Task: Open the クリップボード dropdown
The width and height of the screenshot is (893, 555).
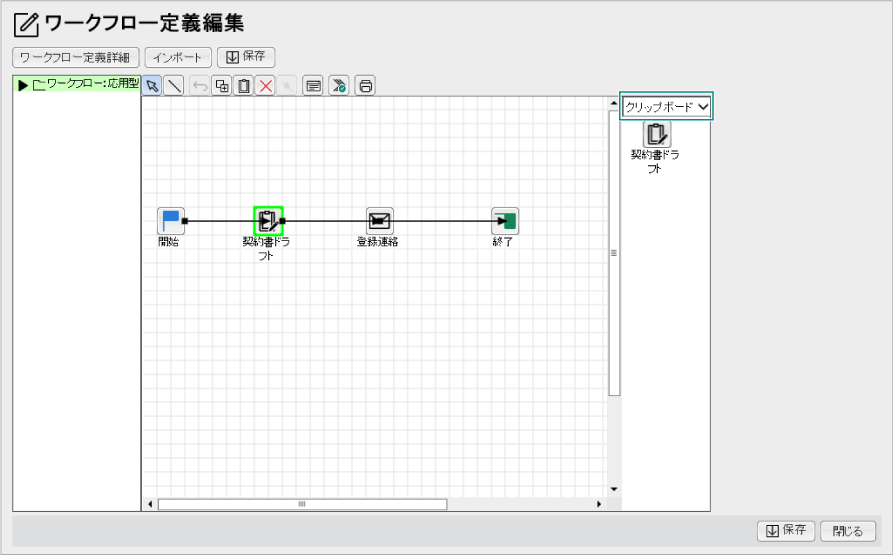Action: (x=667, y=106)
